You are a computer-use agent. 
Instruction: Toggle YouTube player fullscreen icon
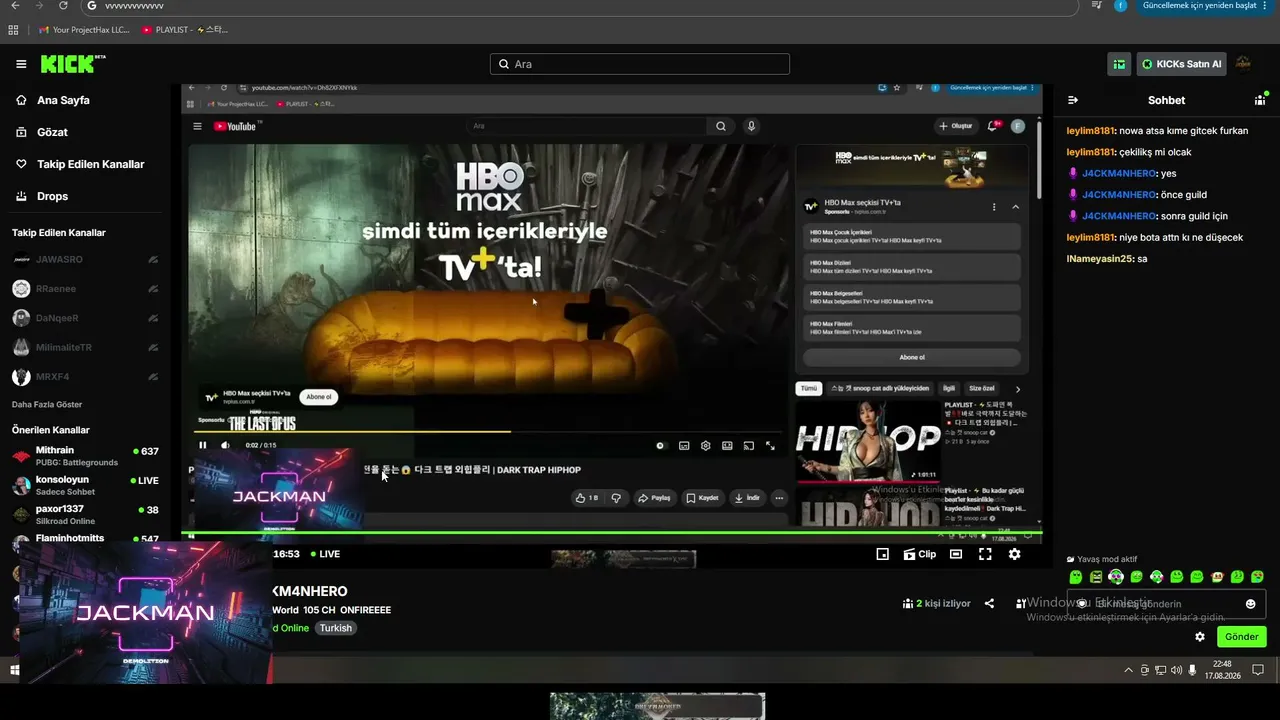pos(770,445)
